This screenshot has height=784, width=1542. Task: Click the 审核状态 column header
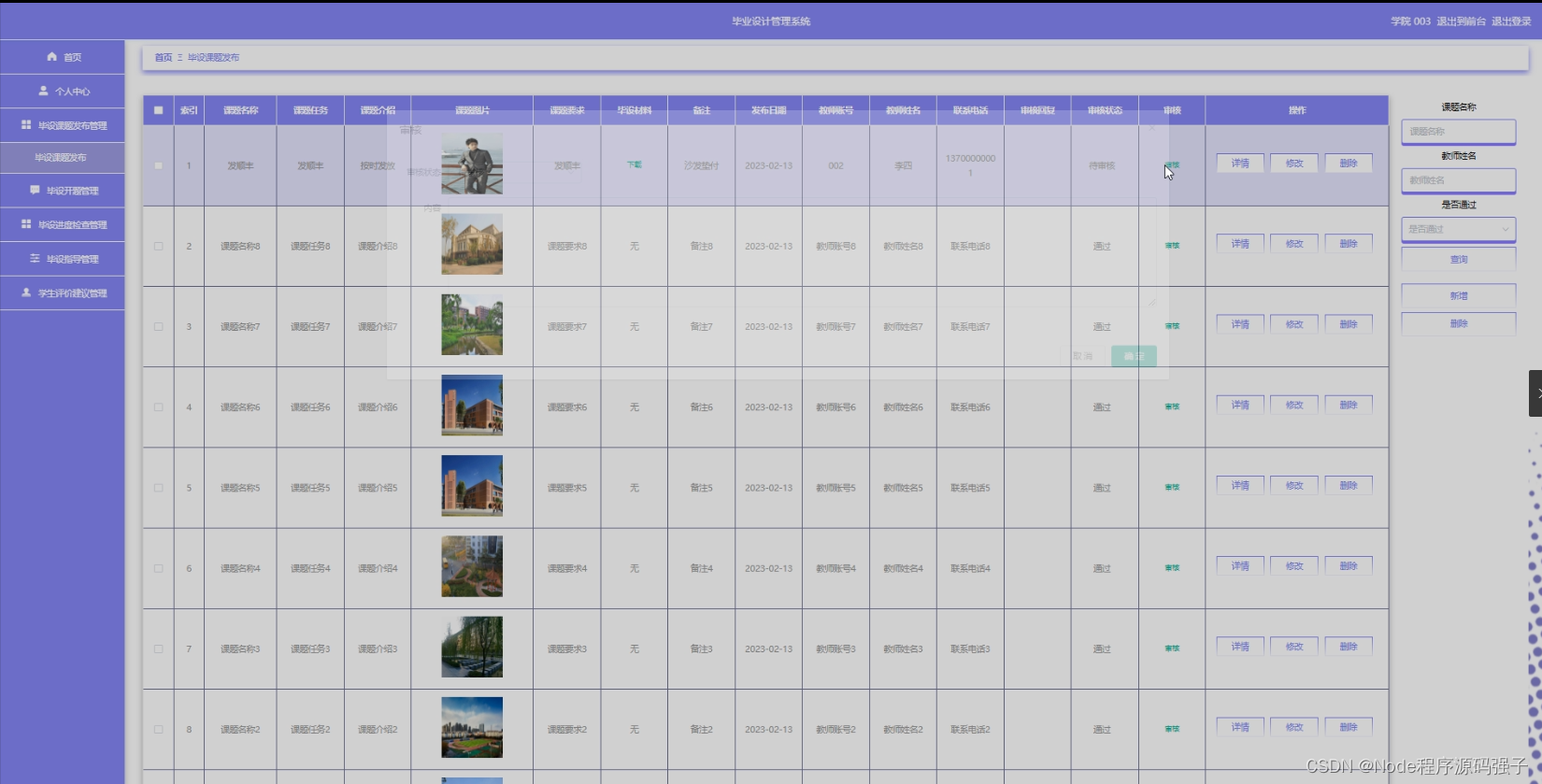1105,110
